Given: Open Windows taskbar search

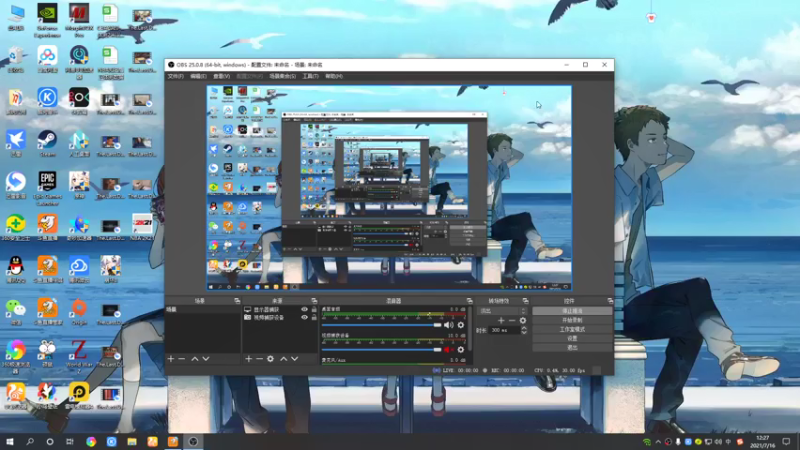Looking at the screenshot, I should (x=30, y=442).
